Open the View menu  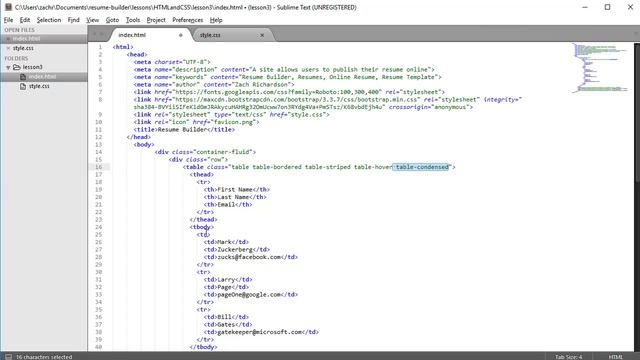click(x=93, y=20)
